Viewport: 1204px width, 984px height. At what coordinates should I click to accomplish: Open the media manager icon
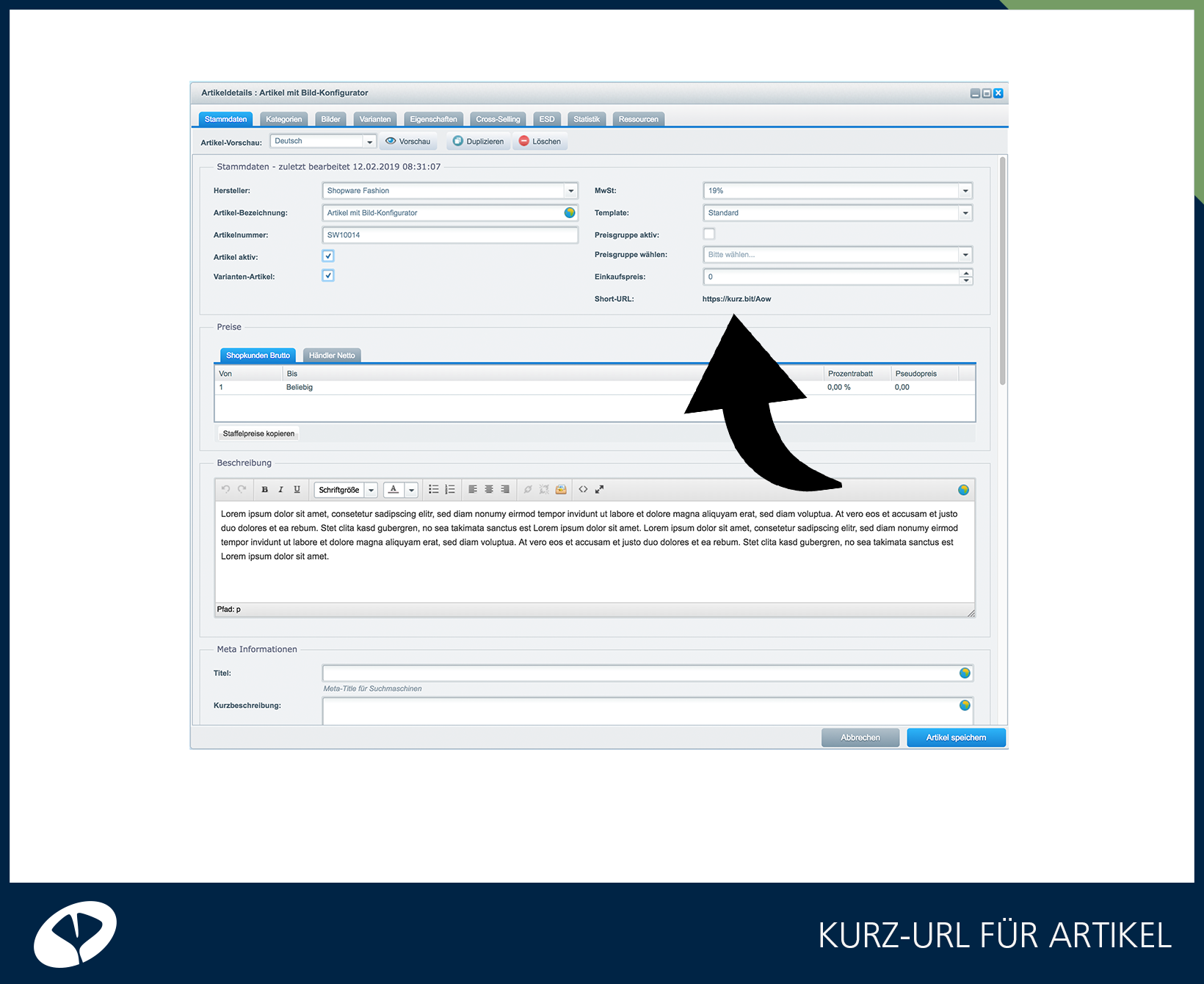[561, 489]
